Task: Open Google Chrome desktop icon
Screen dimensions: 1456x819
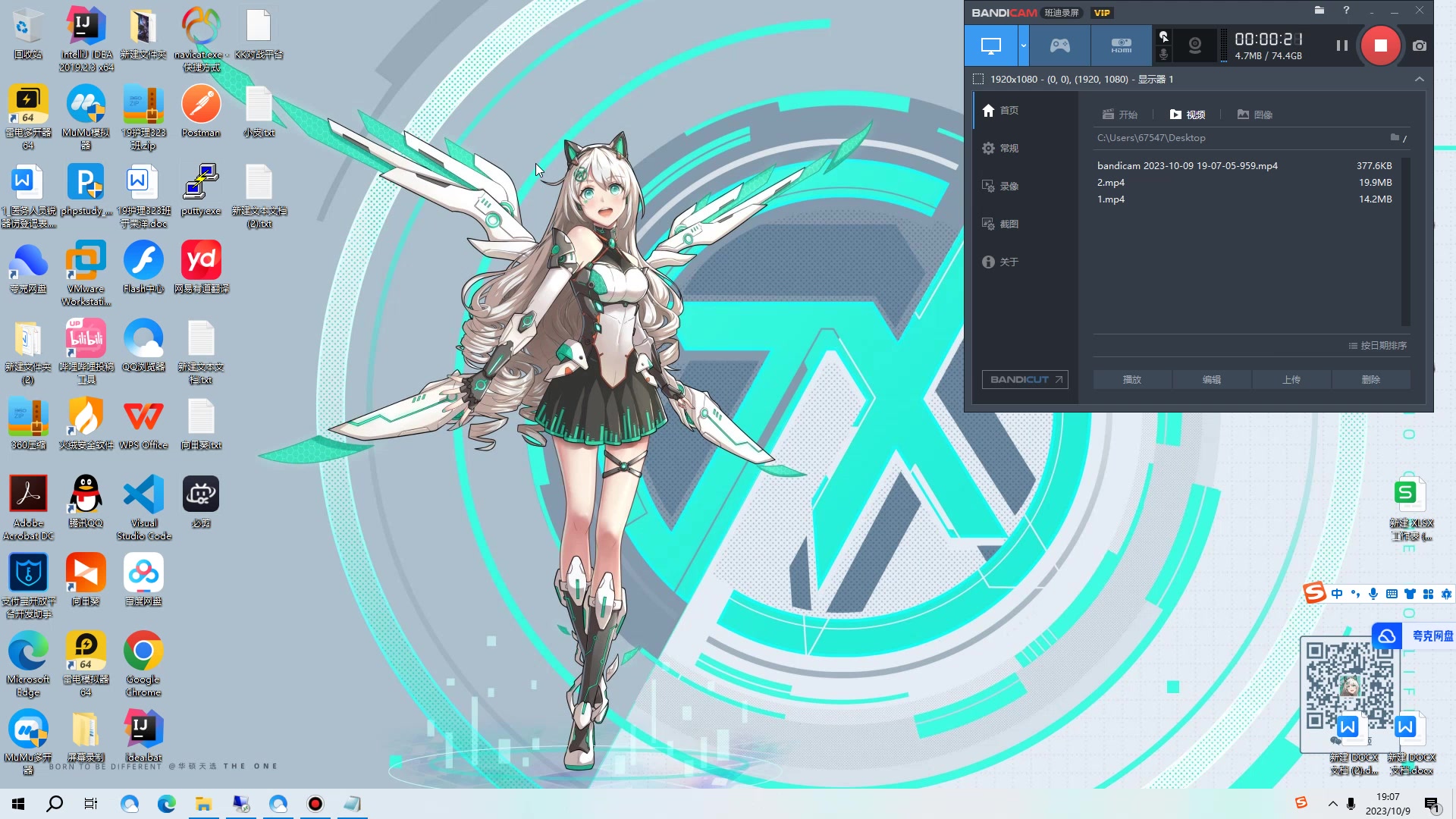Action: [143, 664]
